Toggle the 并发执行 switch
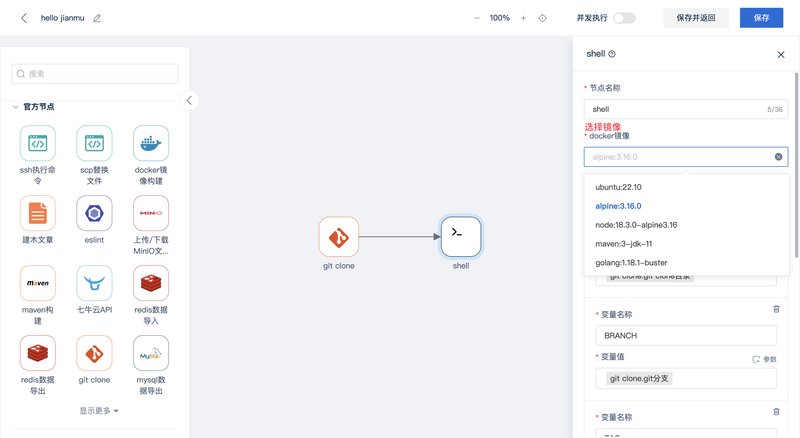800x438 pixels. (x=624, y=18)
